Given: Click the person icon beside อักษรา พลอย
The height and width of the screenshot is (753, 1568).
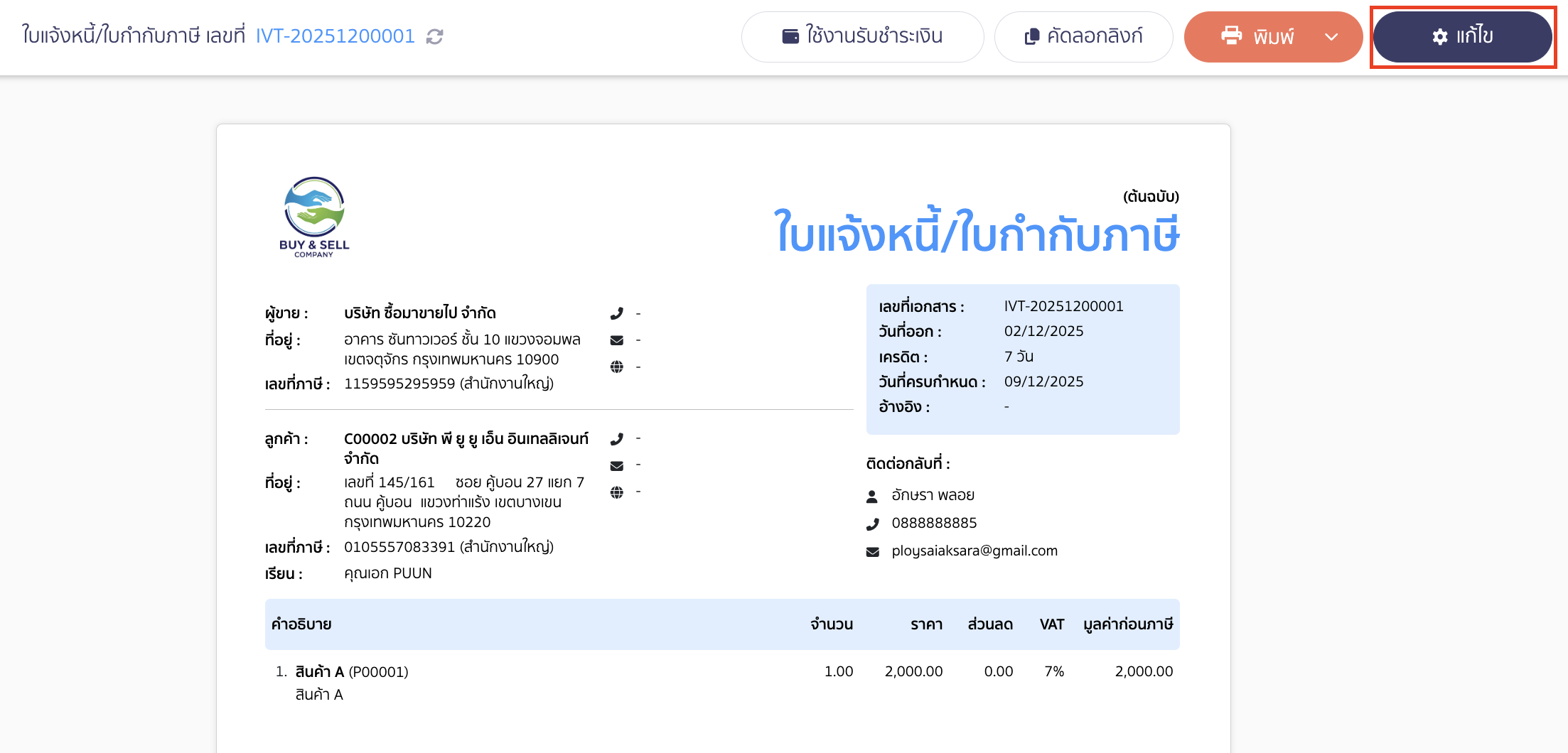Looking at the screenshot, I should click(x=872, y=496).
